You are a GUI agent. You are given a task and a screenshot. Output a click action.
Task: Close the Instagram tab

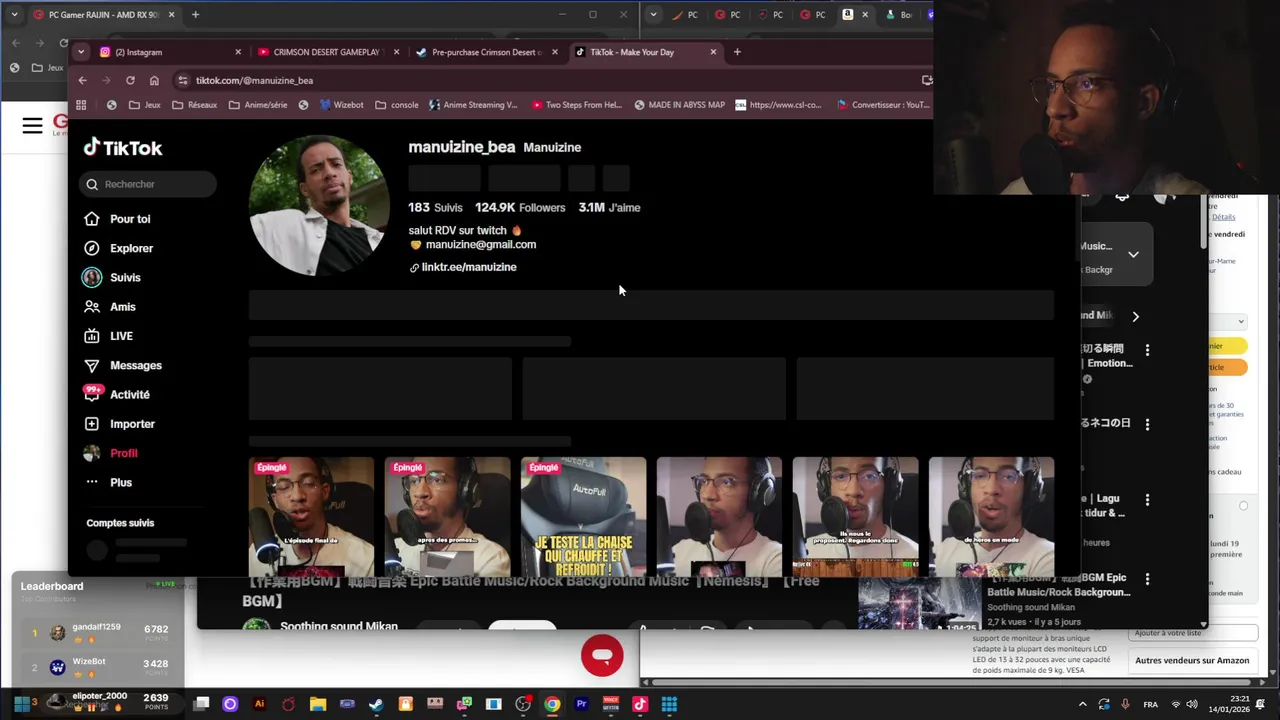tap(238, 52)
